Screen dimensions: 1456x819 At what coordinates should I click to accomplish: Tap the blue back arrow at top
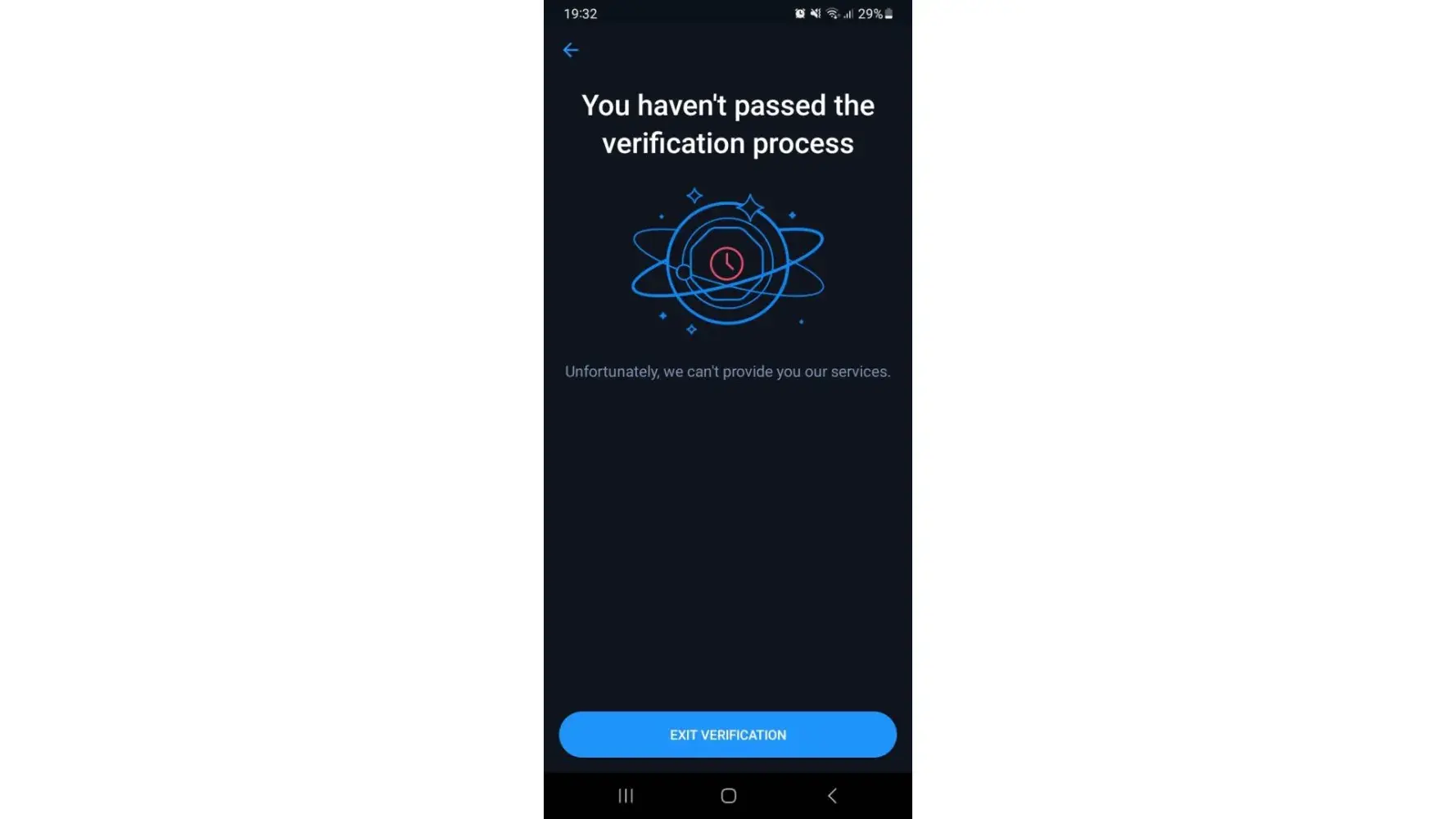(571, 50)
